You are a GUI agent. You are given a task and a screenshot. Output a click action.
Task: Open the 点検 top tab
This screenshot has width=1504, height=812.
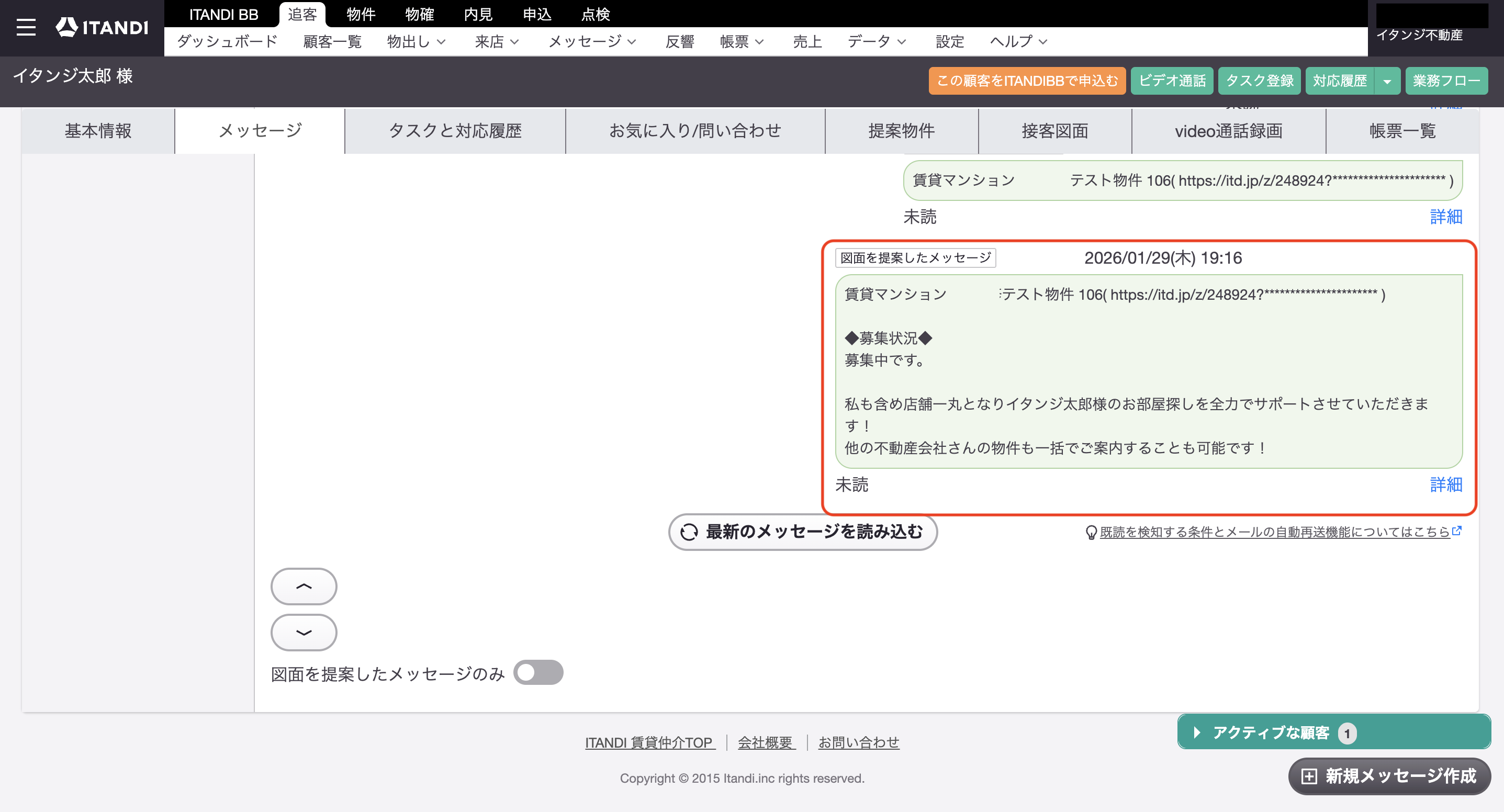[596, 14]
